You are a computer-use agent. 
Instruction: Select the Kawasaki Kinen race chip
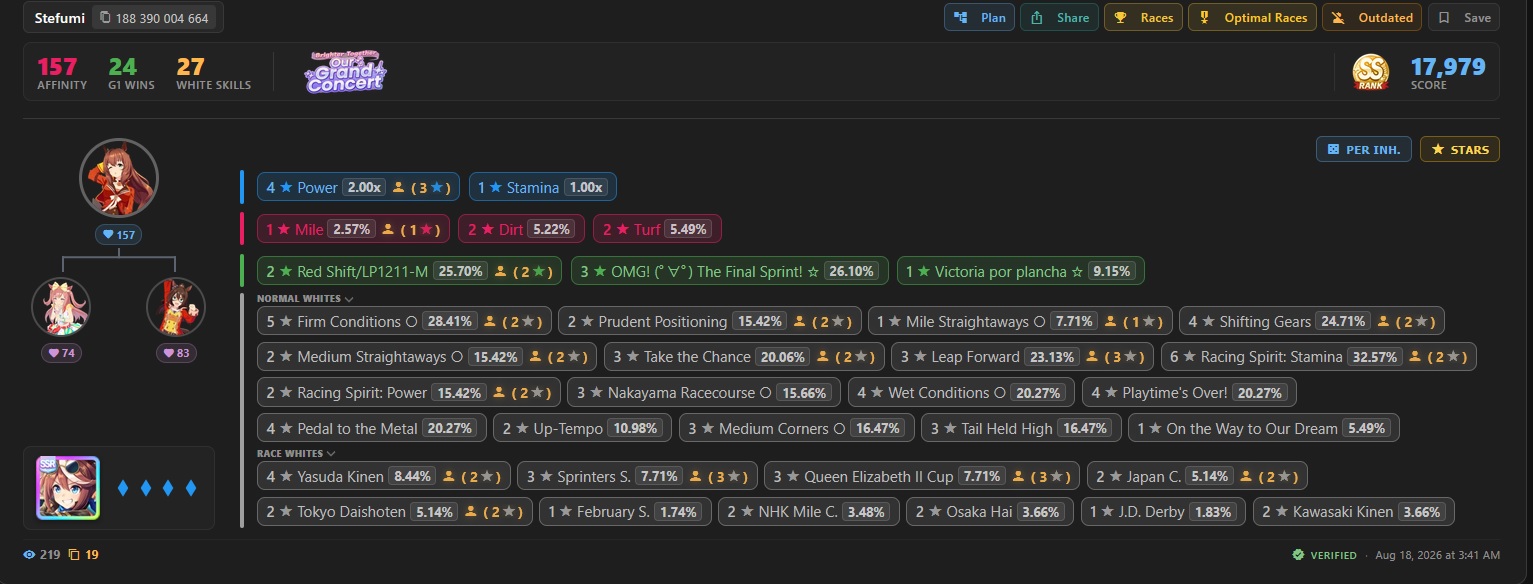click(x=1353, y=512)
